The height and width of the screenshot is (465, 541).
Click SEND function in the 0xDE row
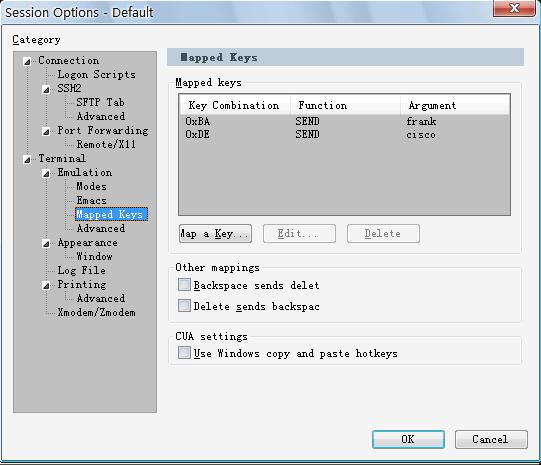(307, 134)
